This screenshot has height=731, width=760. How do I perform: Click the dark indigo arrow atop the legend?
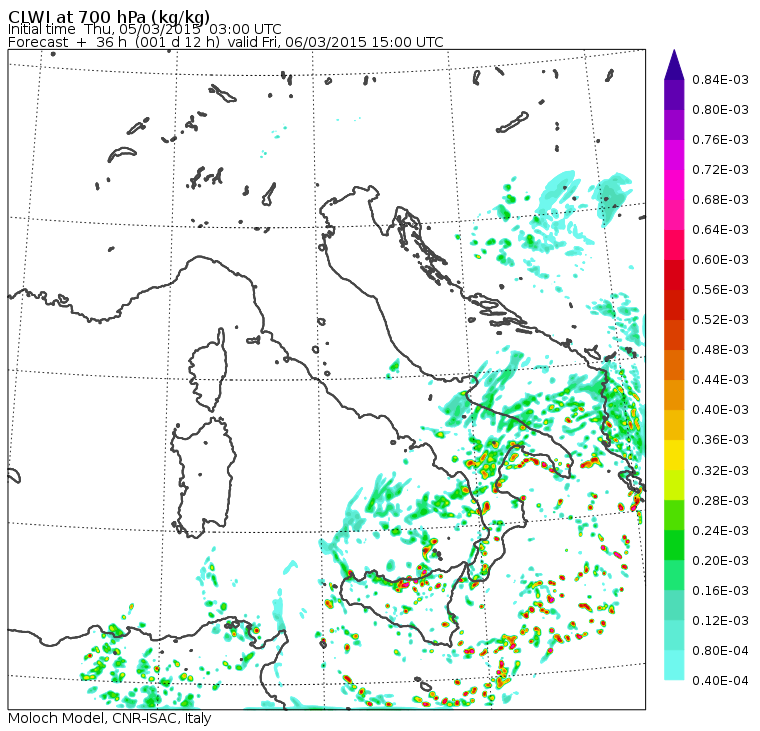tap(674, 64)
